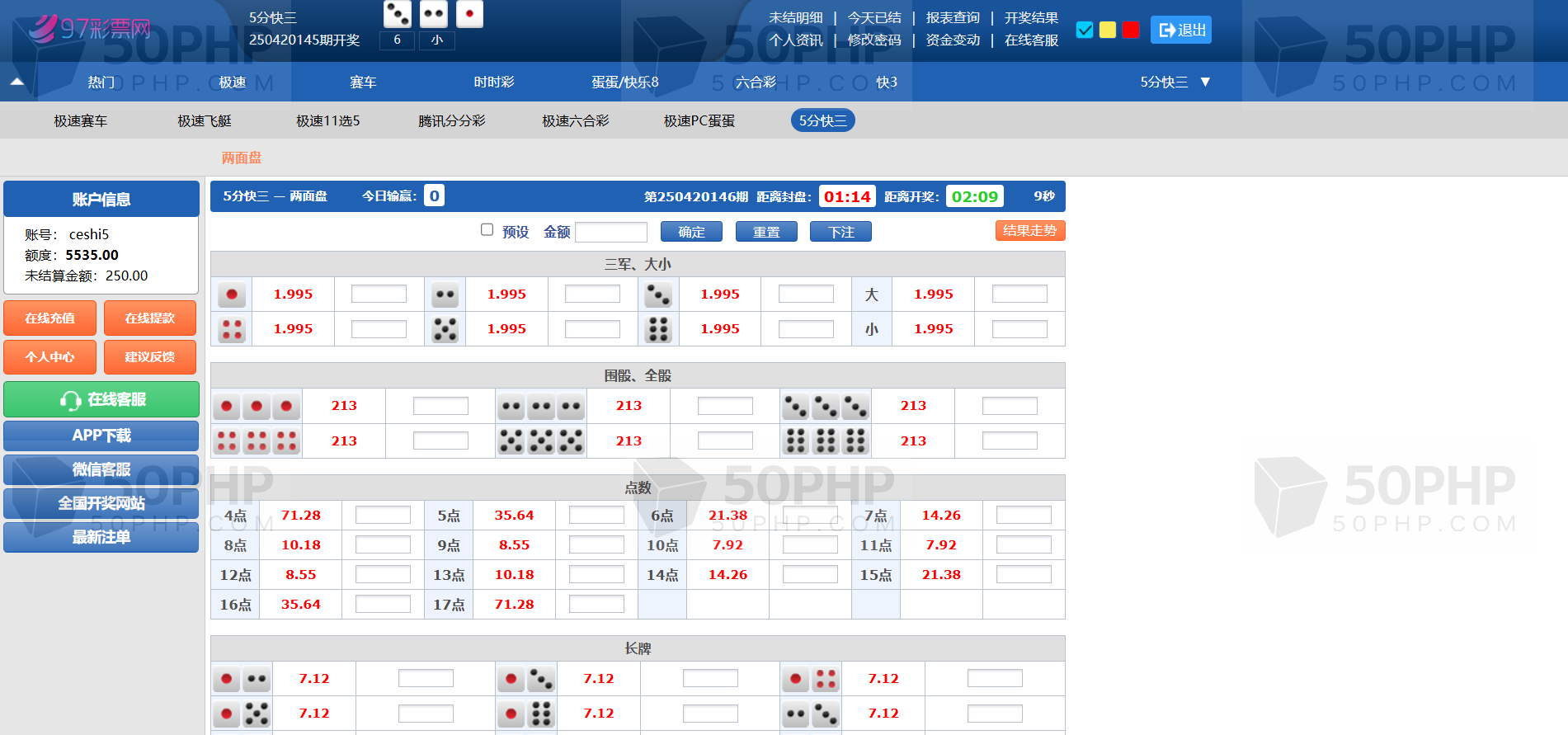Select the one-and-two dice pair in 长牌

click(x=242, y=679)
